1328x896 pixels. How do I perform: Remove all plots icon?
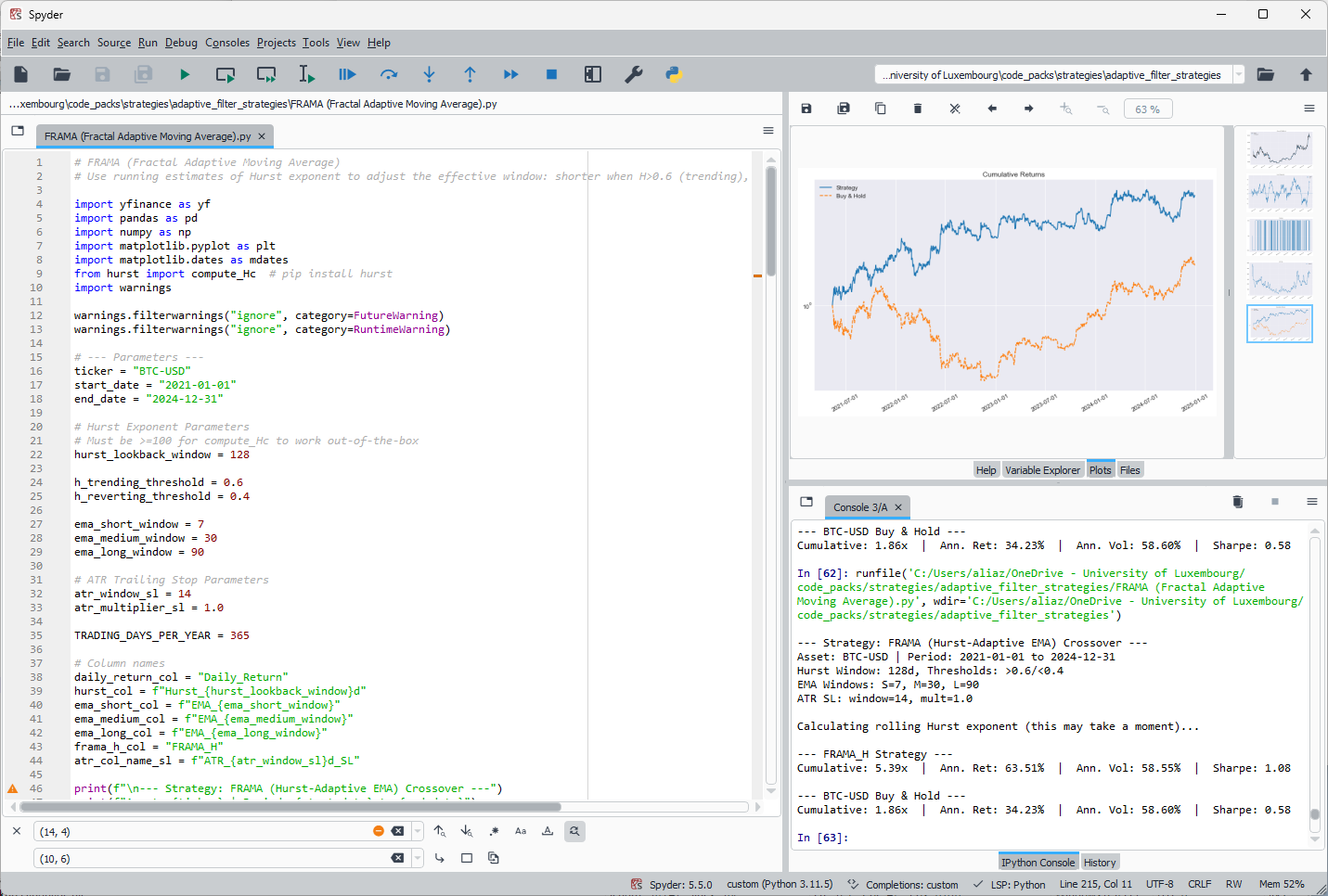point(955,109)
